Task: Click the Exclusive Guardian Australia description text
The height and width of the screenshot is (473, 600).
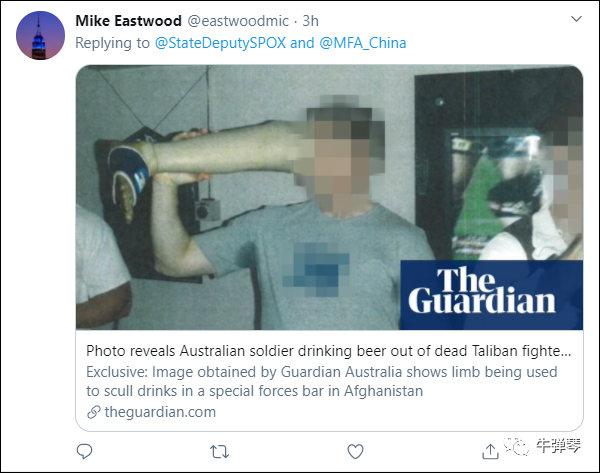Action: tap(321, 382)
